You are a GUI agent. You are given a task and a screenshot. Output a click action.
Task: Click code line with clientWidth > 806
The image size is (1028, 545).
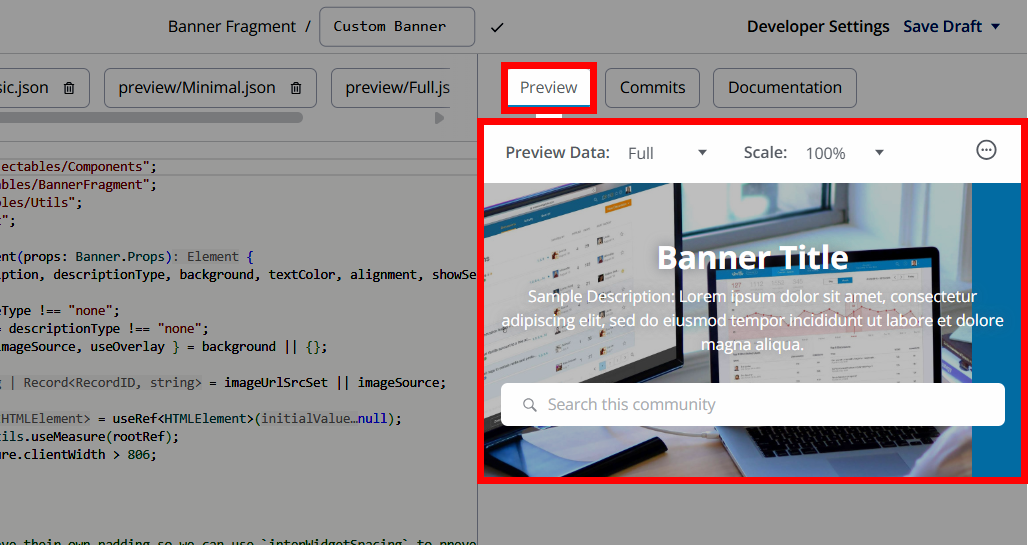pos(79,454)
